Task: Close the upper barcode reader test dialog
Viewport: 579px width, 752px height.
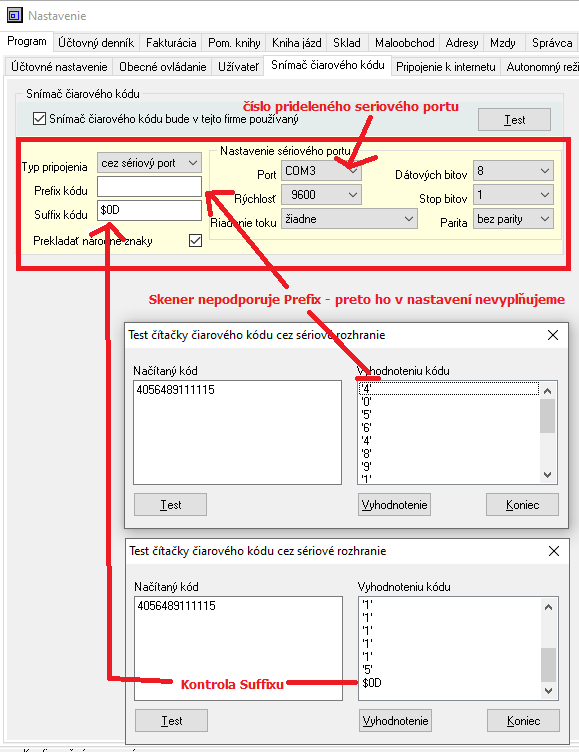Action: 553,335
